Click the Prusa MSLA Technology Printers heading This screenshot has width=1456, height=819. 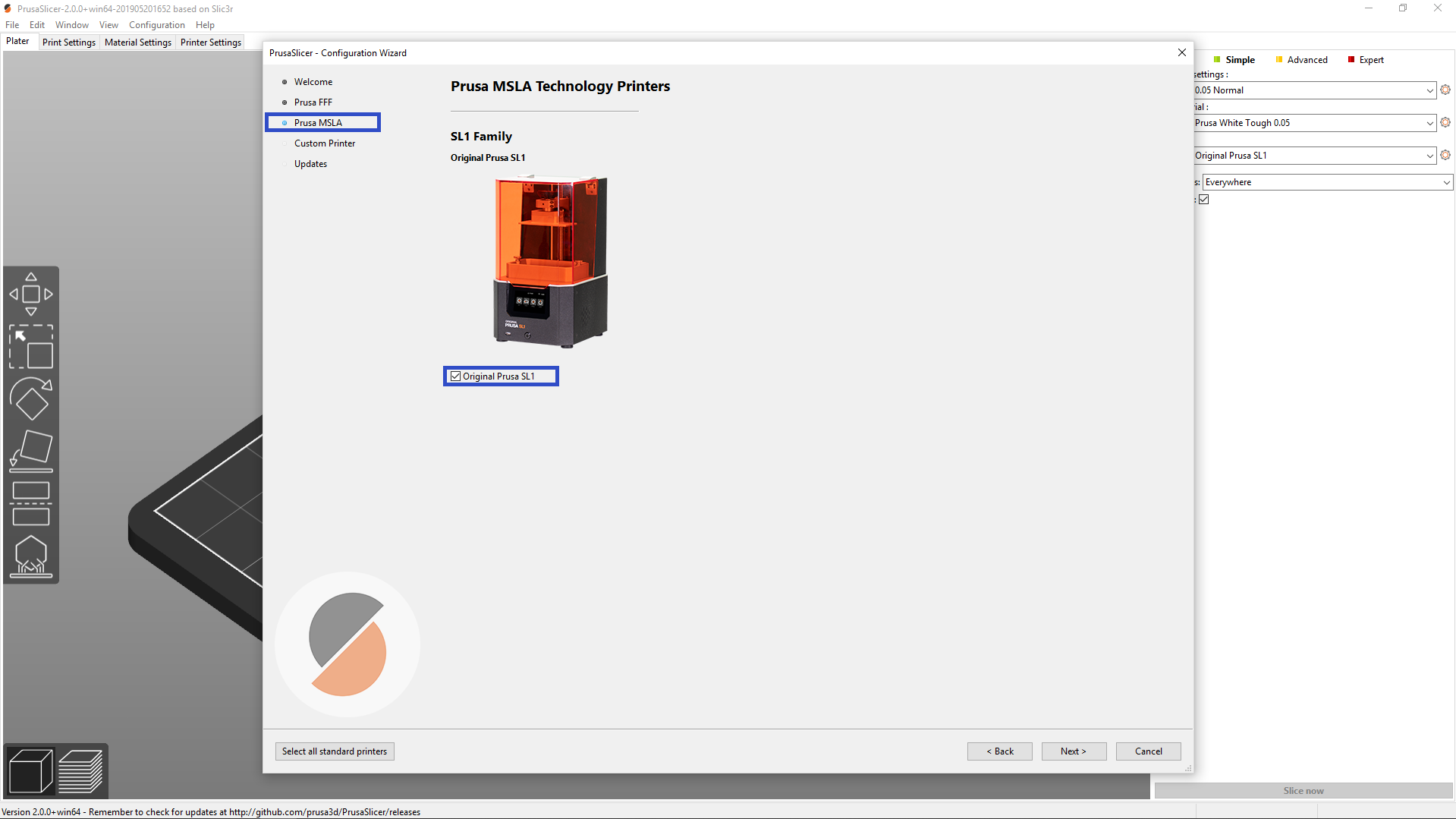point(561,87)
